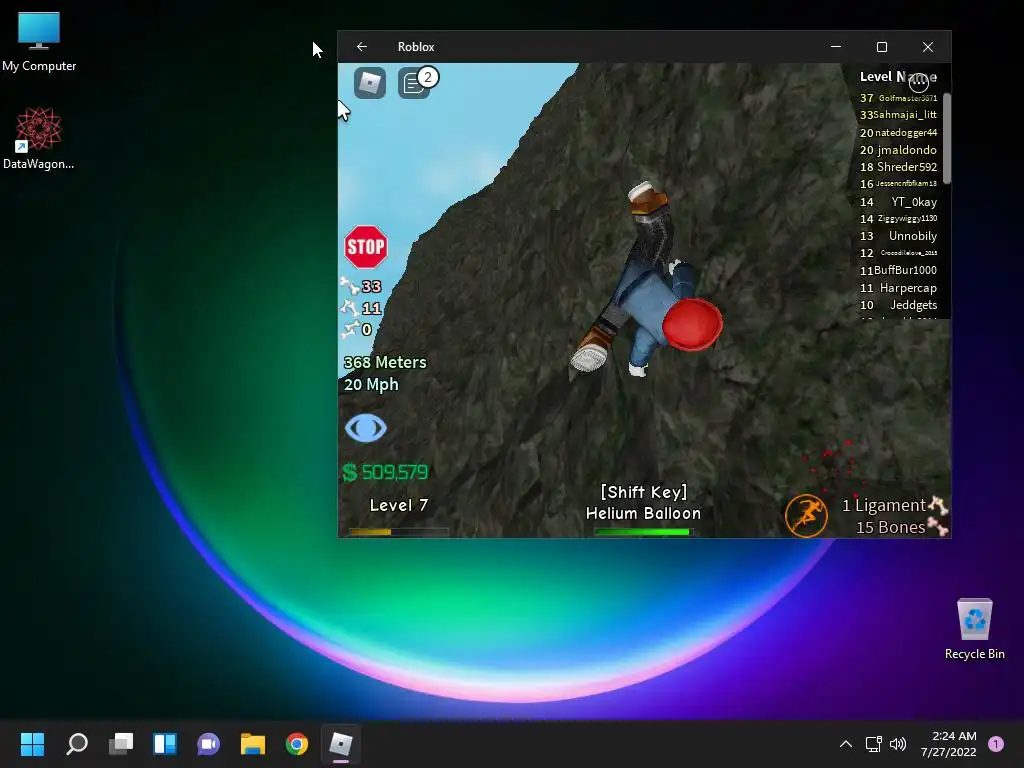Image resolution: width=1024 pixels, height=768 pixels.
Task: Open the notification badge showing 1
Action: point(995,744)
